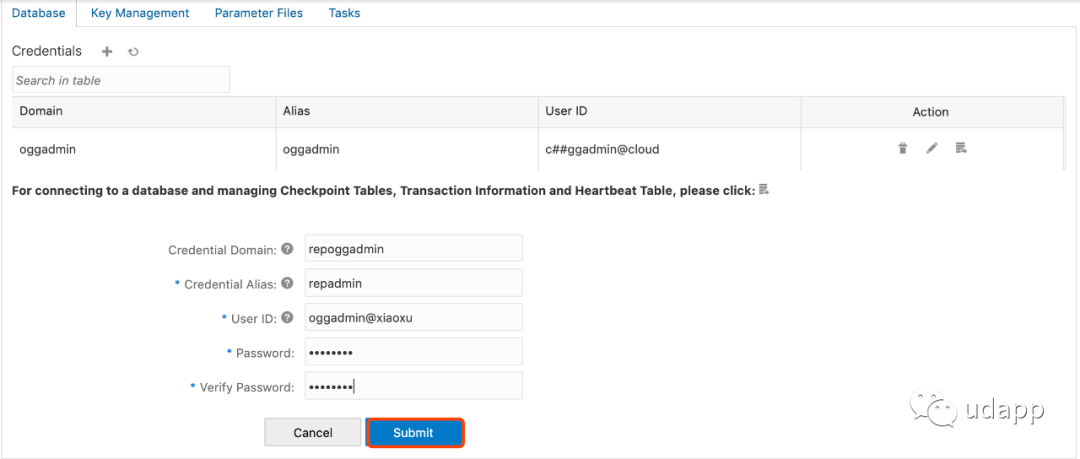Show help for Credential Domain

(287, 249)
